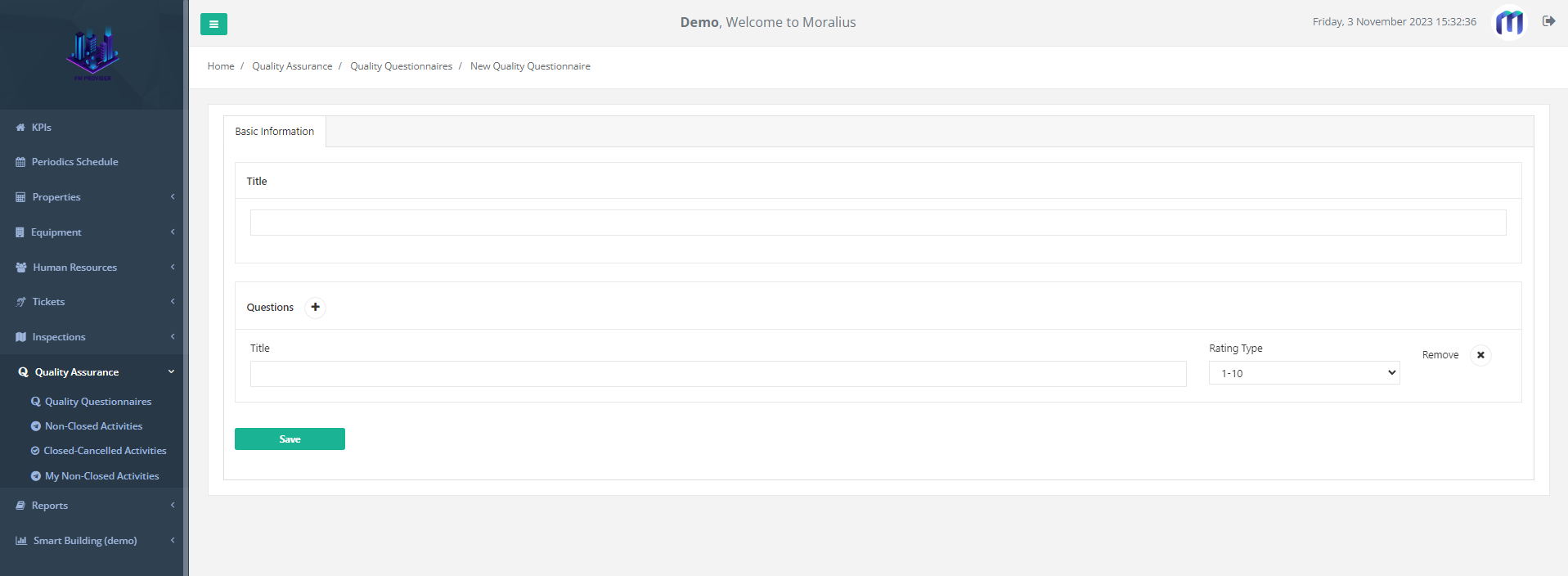Click the FM Provider logo in sidebar
1568x576 pixels.
point(92,54)
